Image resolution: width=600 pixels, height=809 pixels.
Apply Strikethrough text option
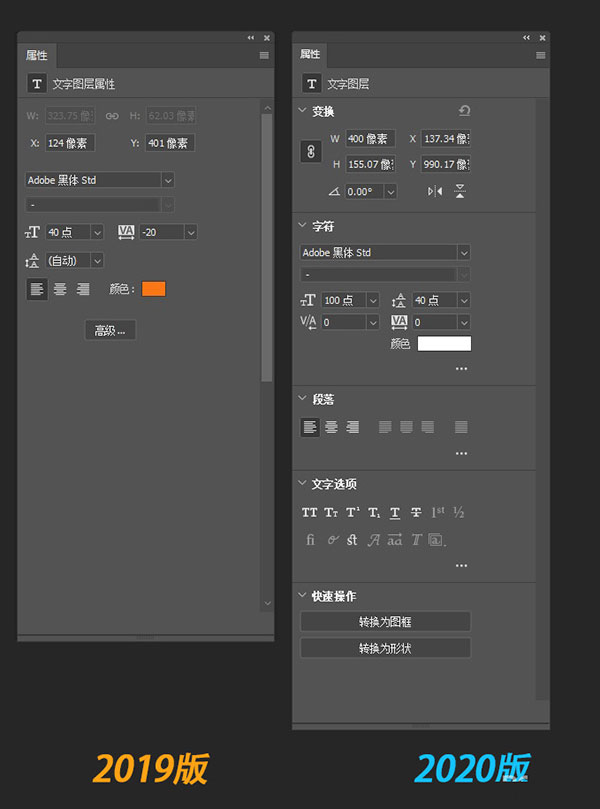tap(416, 513)
